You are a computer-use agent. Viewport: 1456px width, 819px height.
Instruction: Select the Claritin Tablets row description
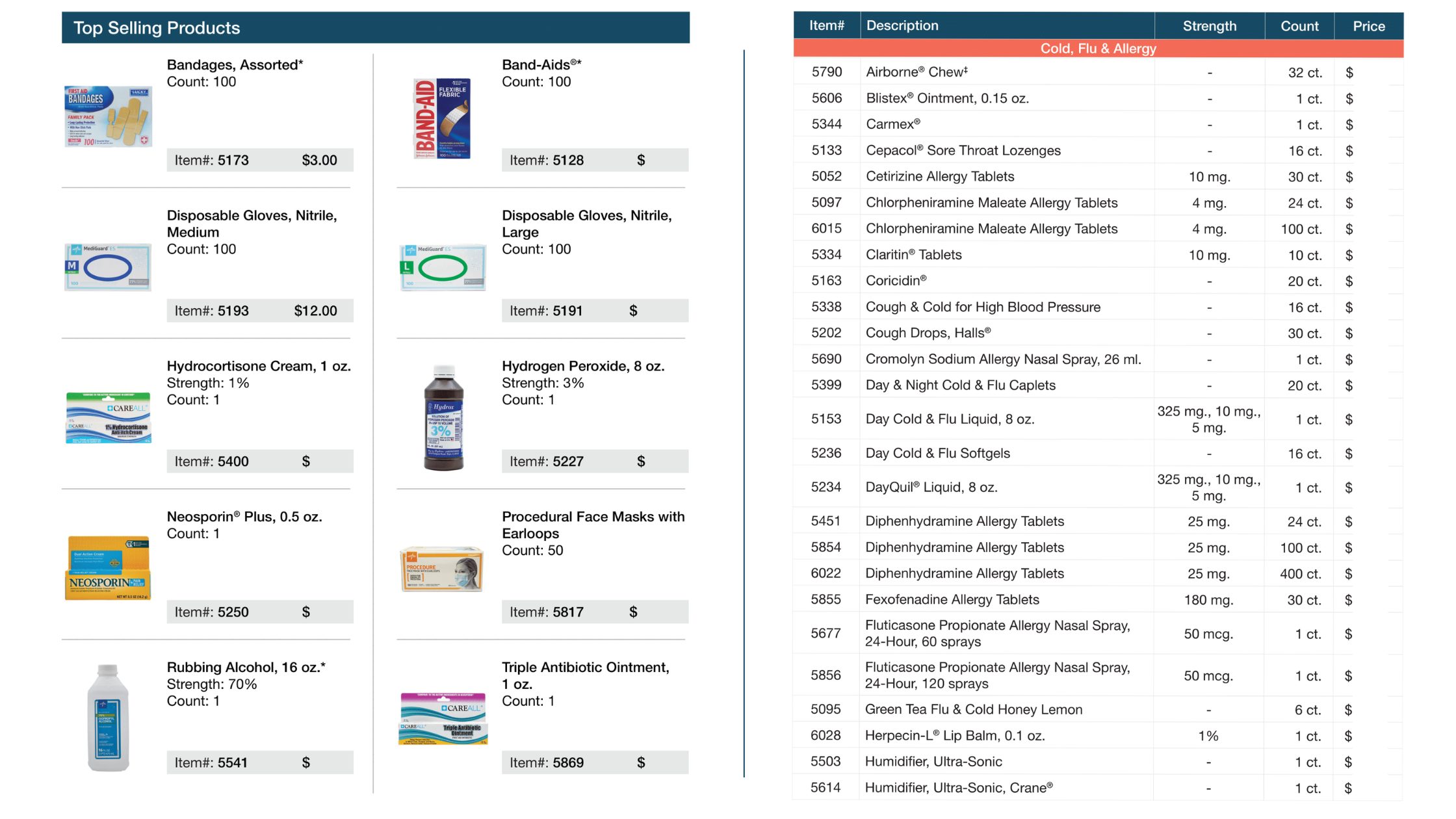coord(913,255)
